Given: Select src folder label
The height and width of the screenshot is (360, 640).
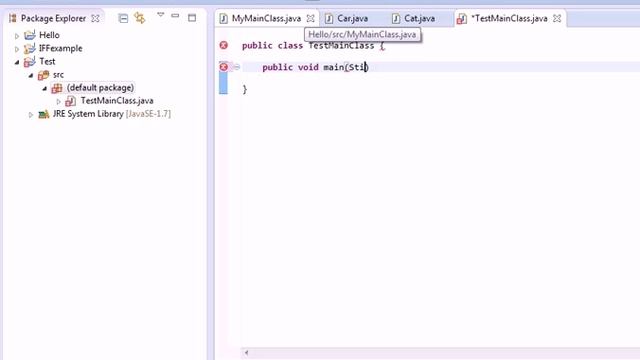Looking at the screenshot, I should 58,75.
